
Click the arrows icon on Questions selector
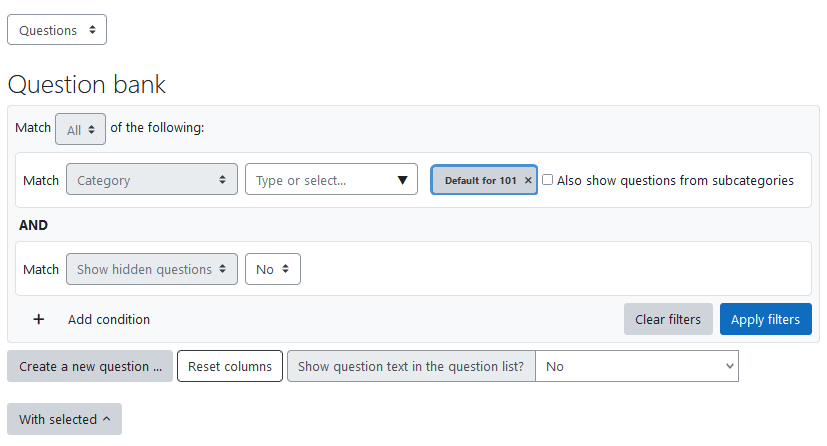pos(92,30)
